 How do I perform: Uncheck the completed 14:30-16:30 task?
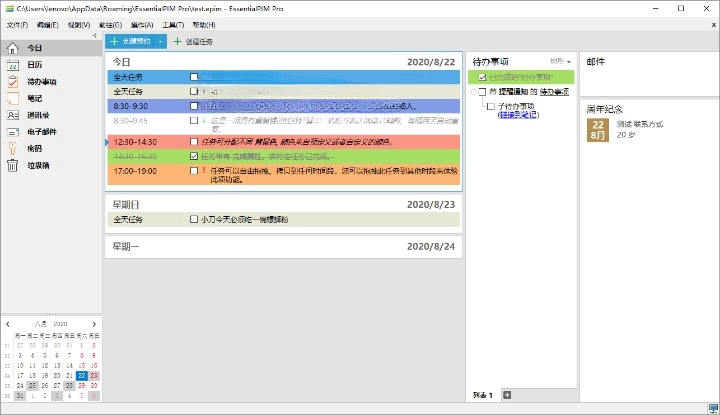tap(194, 156)
